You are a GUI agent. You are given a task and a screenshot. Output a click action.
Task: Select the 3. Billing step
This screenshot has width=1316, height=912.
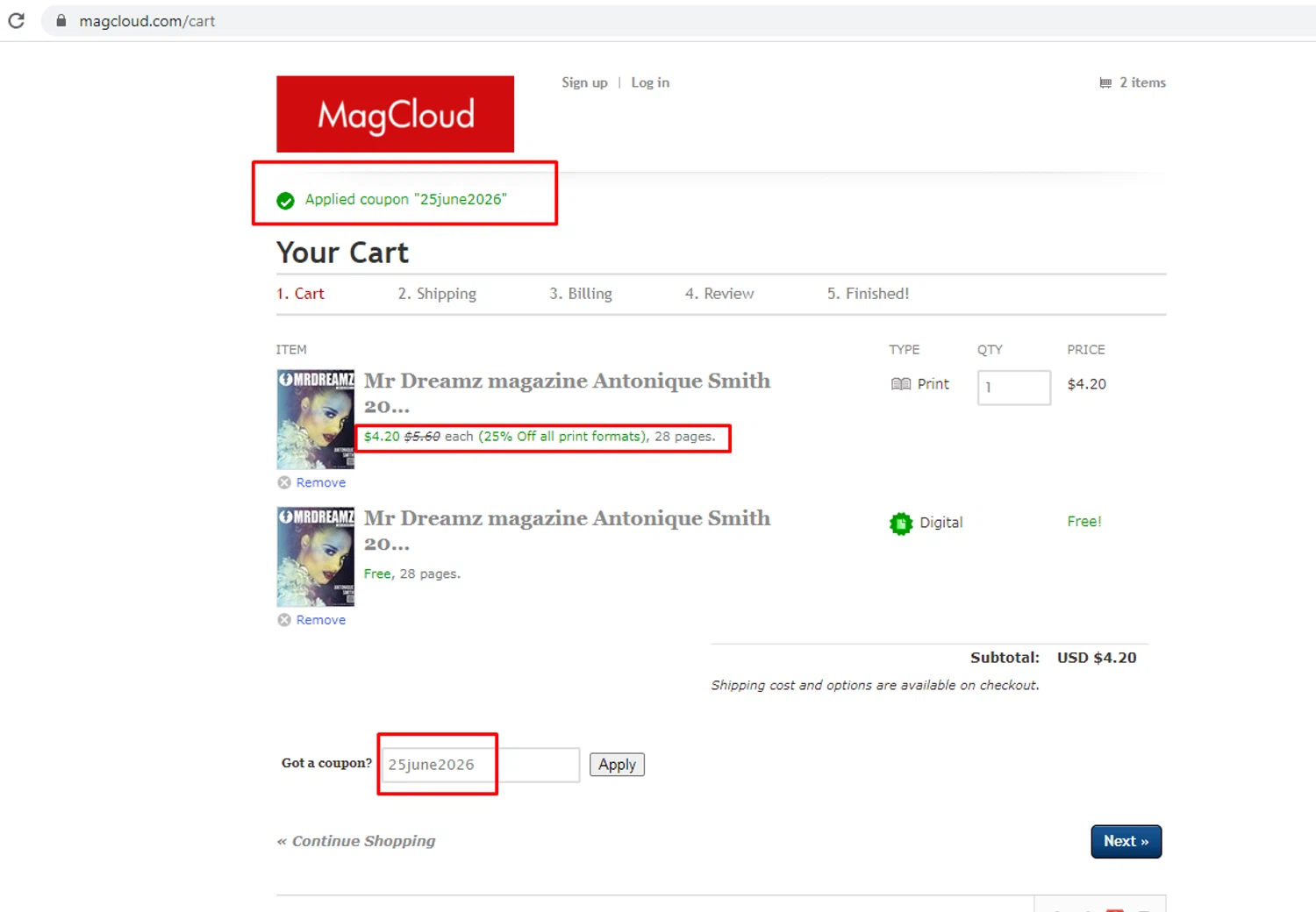coord(581,294)
